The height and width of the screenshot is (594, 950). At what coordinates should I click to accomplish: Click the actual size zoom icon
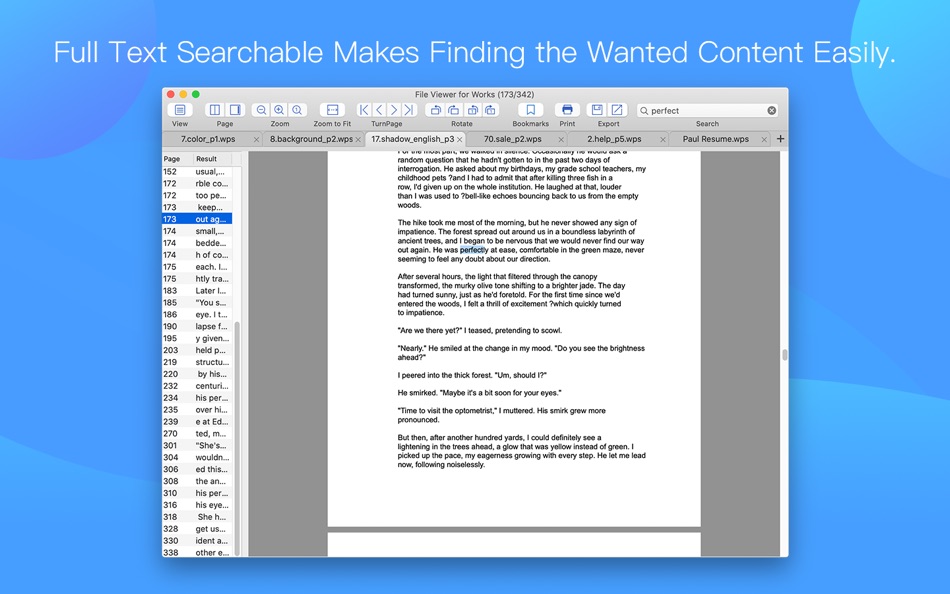pos(297,110)
